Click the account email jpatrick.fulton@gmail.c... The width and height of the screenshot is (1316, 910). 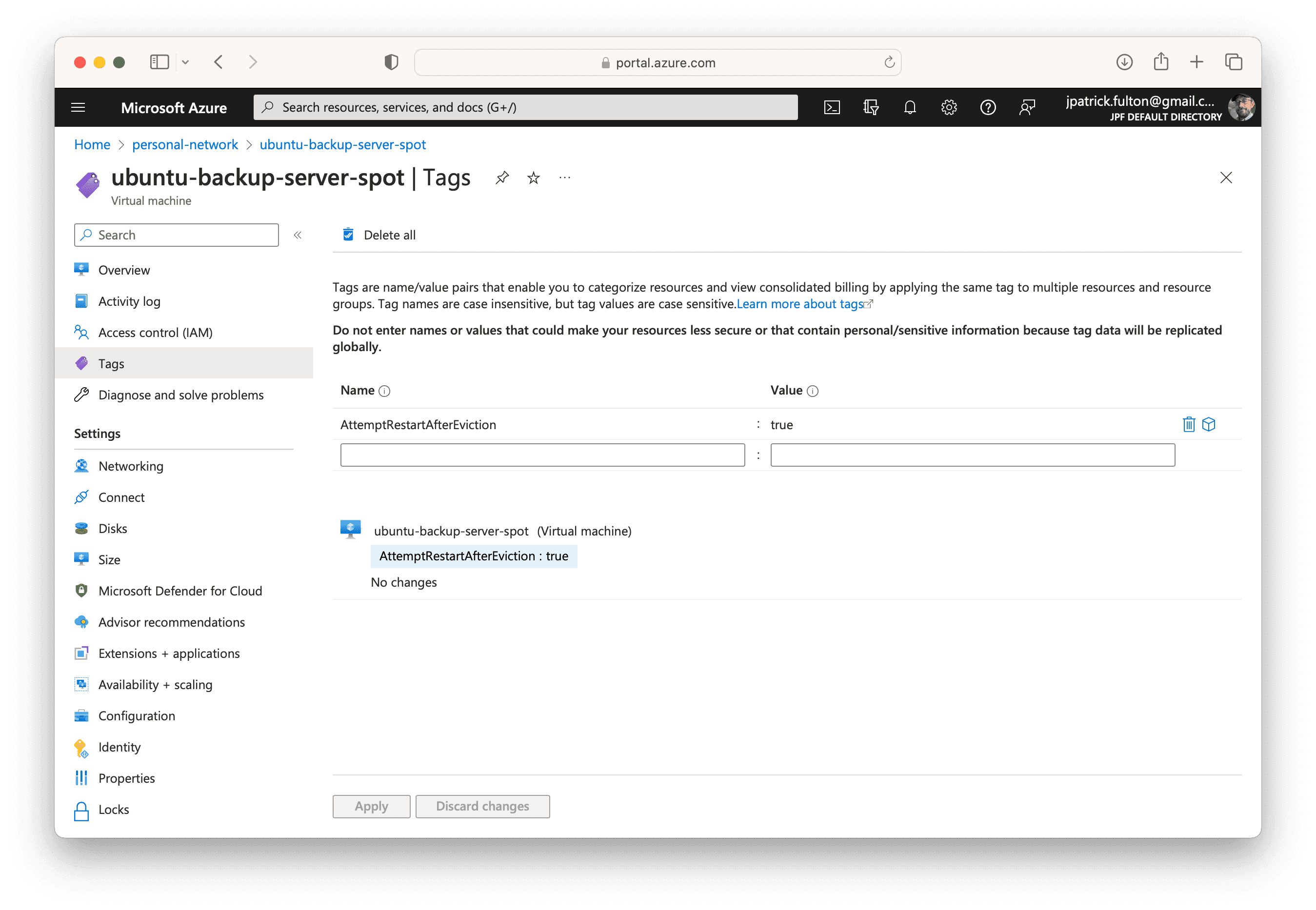1140,101
